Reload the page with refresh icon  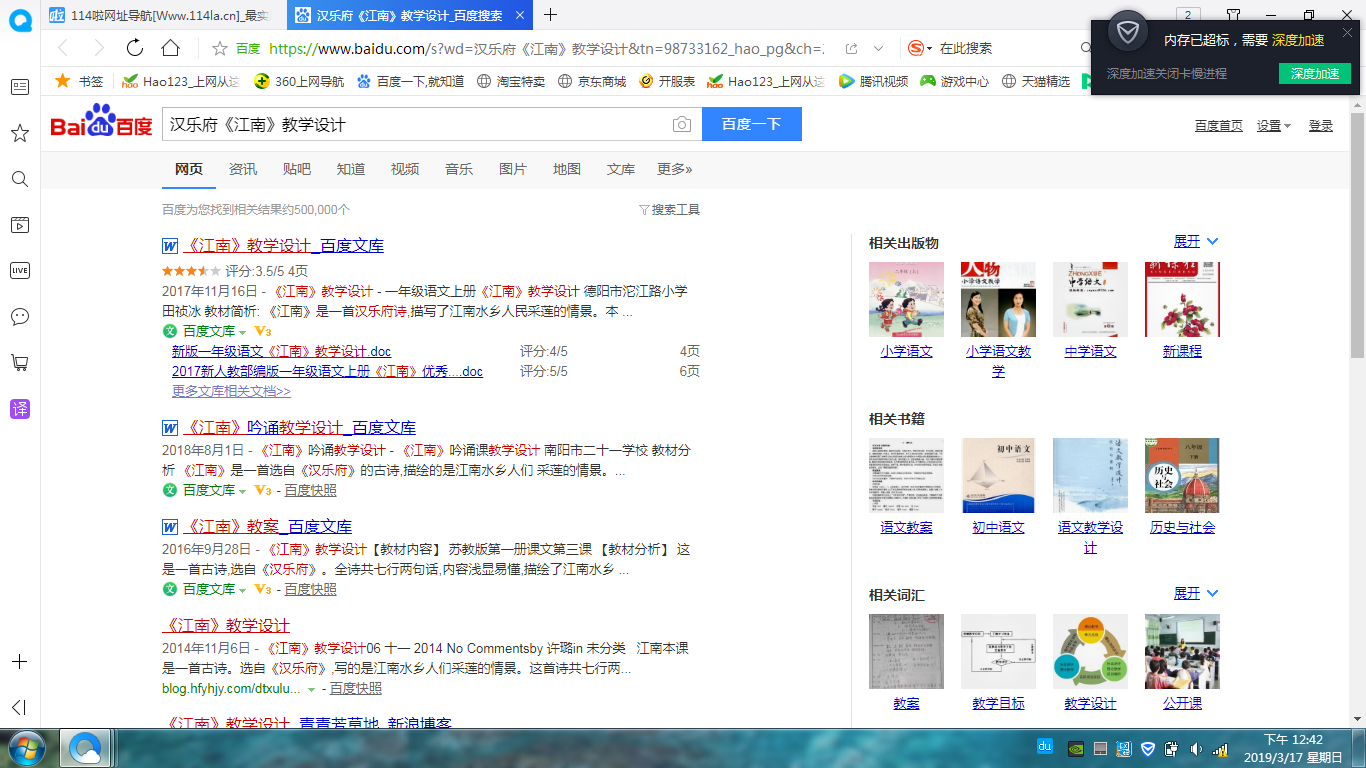[135, 48]
